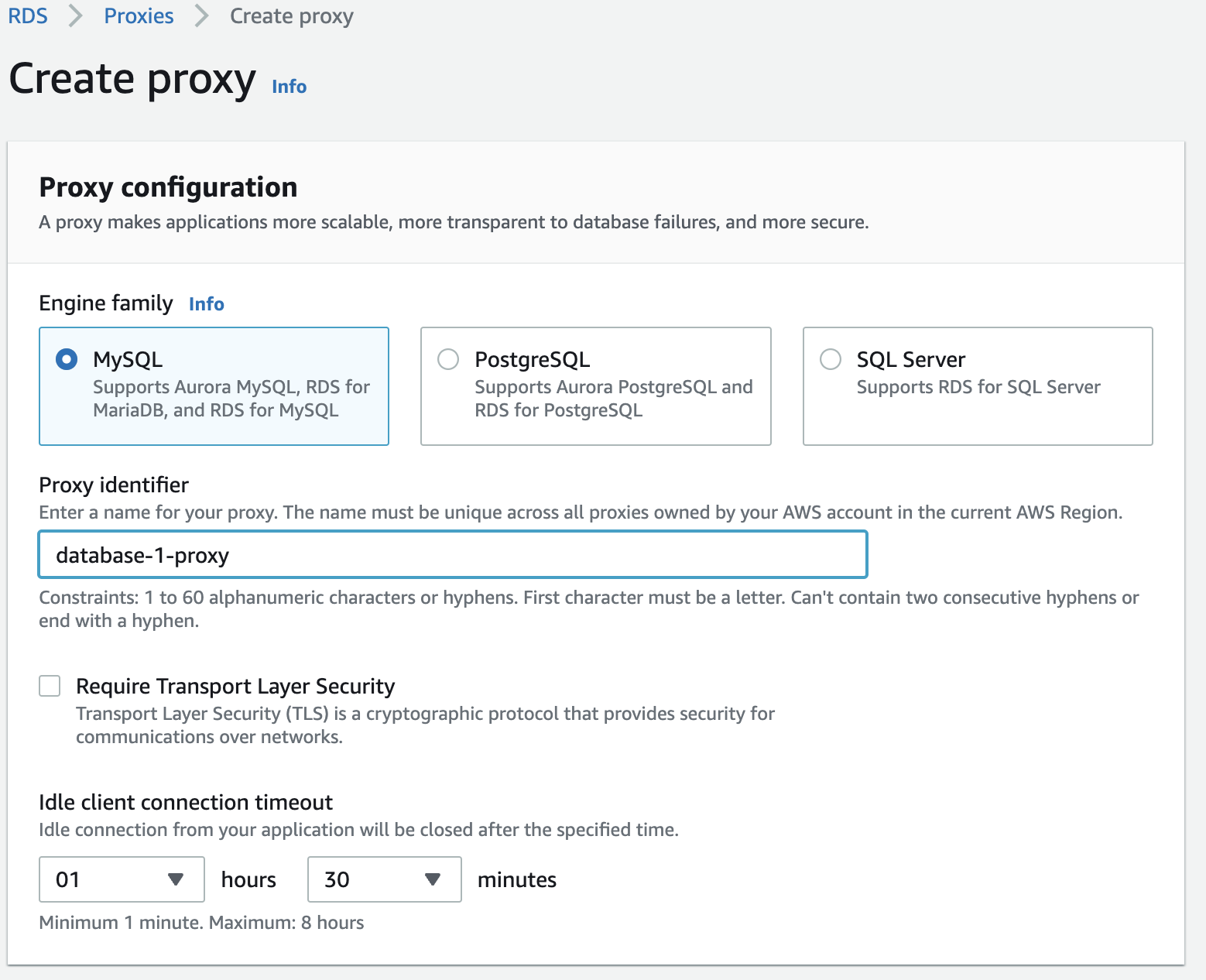Open Info link beside Create proxy heading
1206x980 pixels.
(289, 87)
